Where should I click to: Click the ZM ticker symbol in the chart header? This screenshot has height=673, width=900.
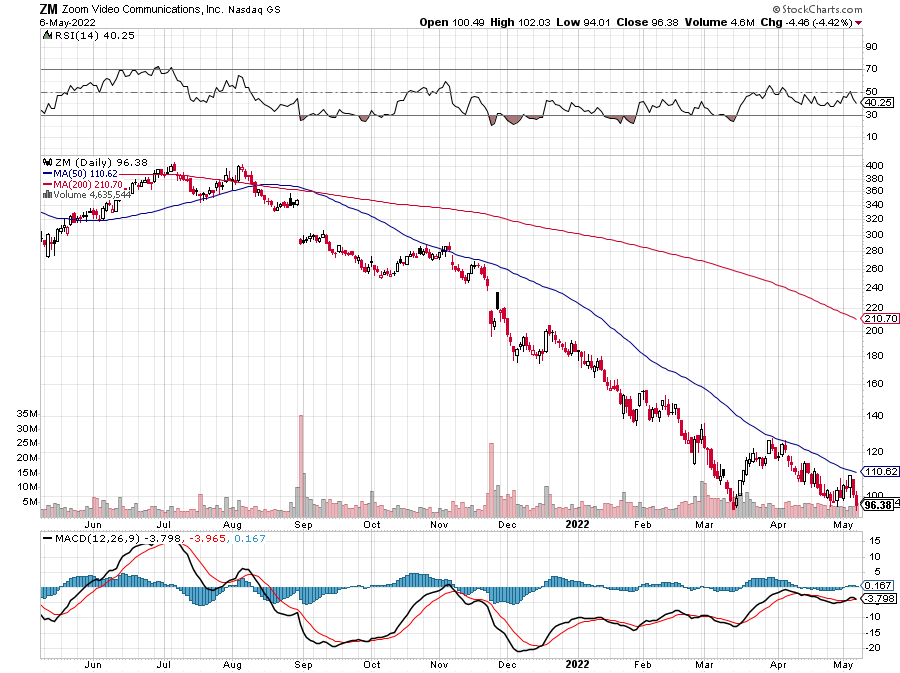tap(48, 9)
